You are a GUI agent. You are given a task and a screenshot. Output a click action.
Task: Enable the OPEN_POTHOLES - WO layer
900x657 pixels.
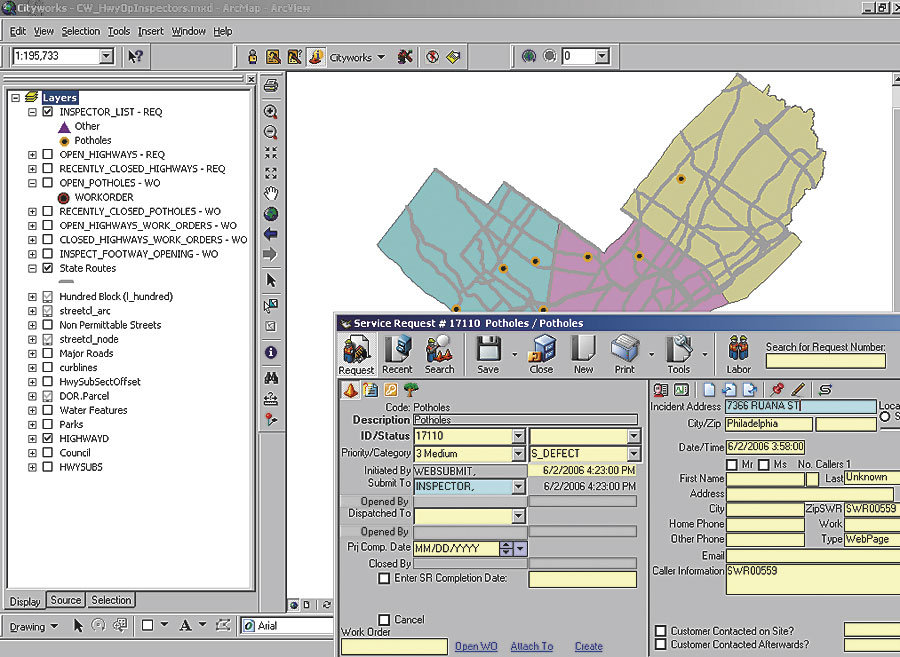click(48, 182)
